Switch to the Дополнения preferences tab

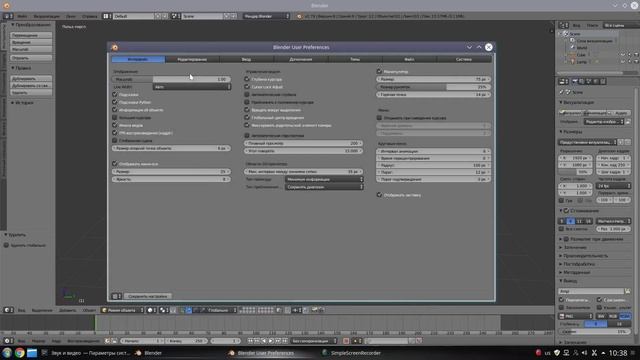coord(300,59)
